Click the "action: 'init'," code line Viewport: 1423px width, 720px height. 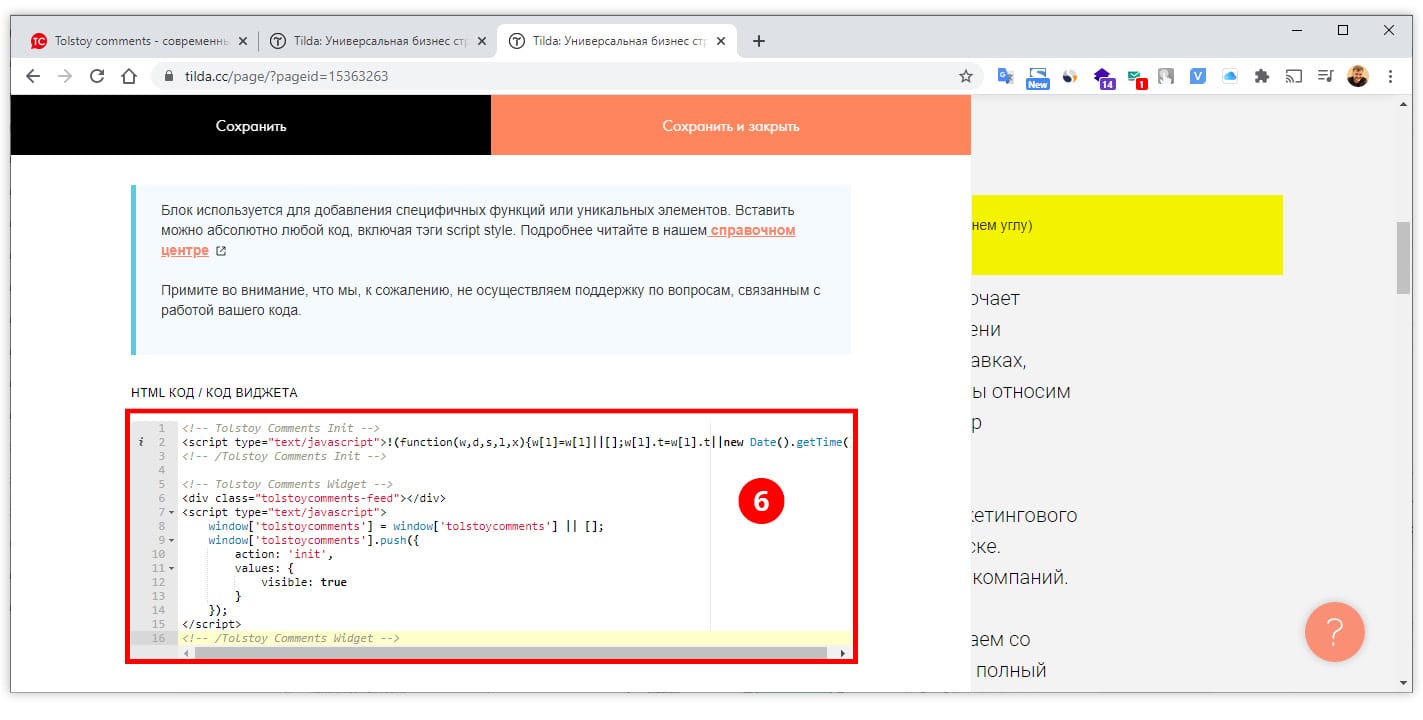(x=284, y=554)
